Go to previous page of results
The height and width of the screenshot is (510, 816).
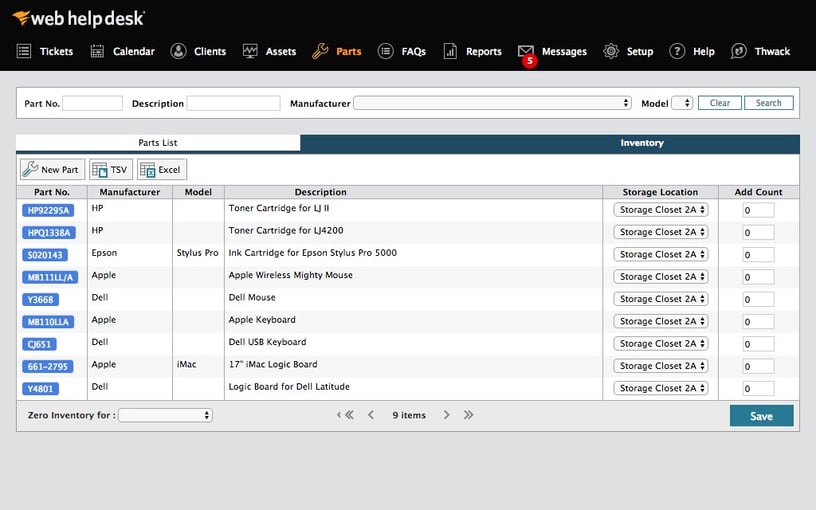coord(371,415)
